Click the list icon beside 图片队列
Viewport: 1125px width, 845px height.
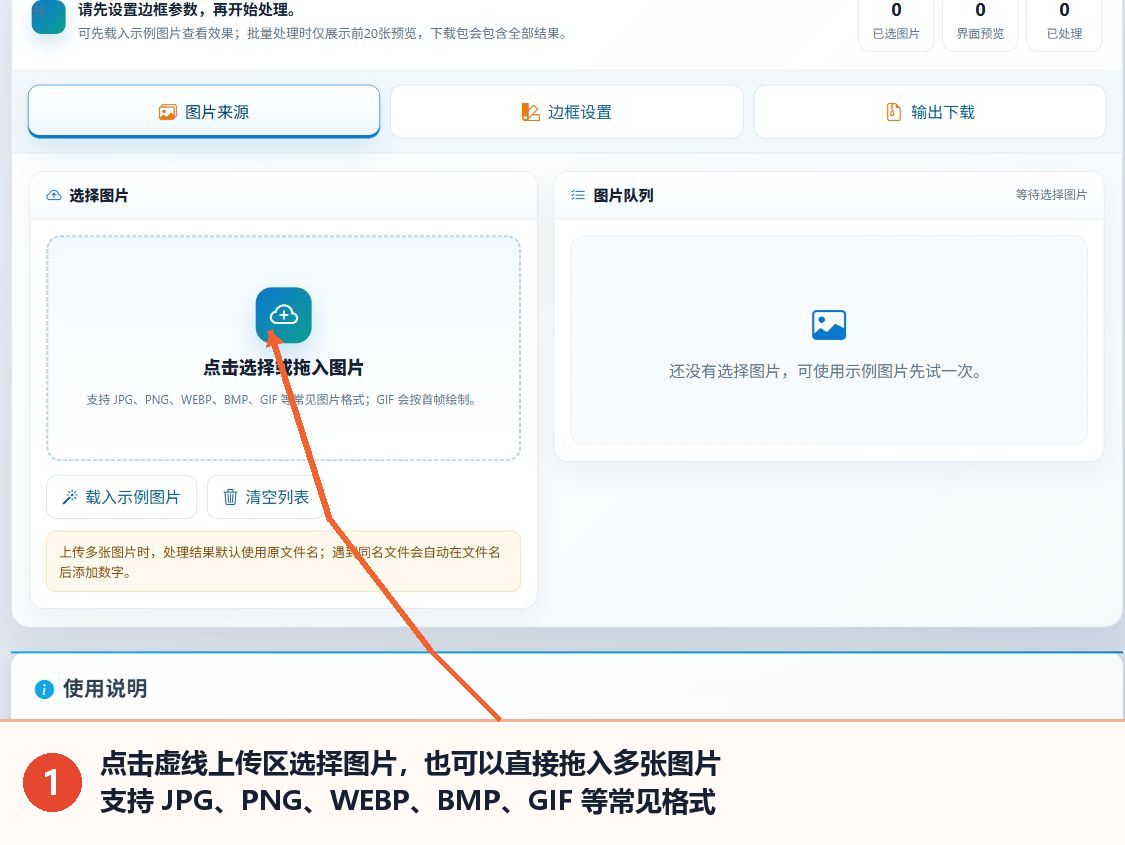pyautogui.click(x=578, y=195)
